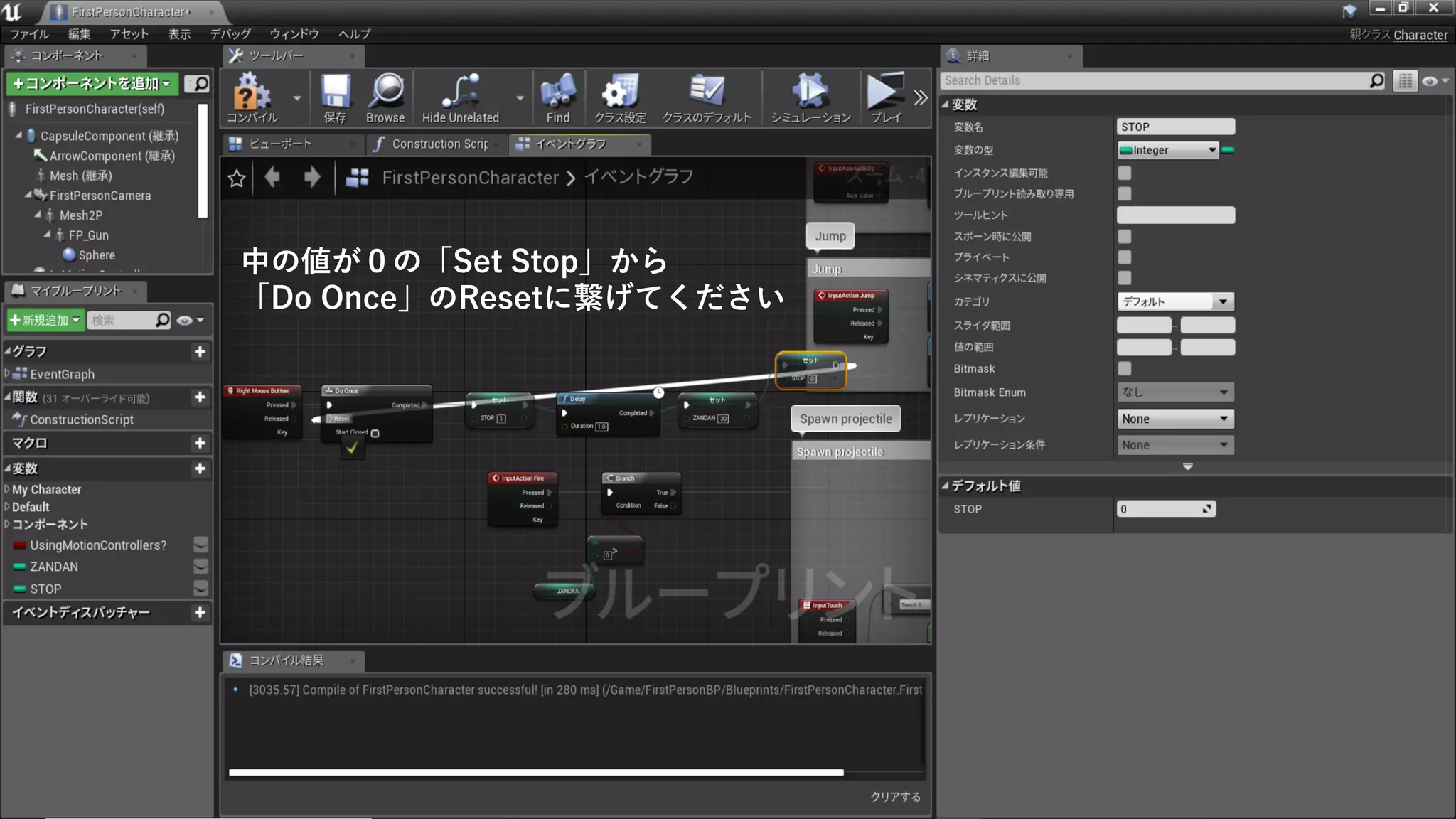Switch to the Construction Script tab

click(x=439, y=144)
